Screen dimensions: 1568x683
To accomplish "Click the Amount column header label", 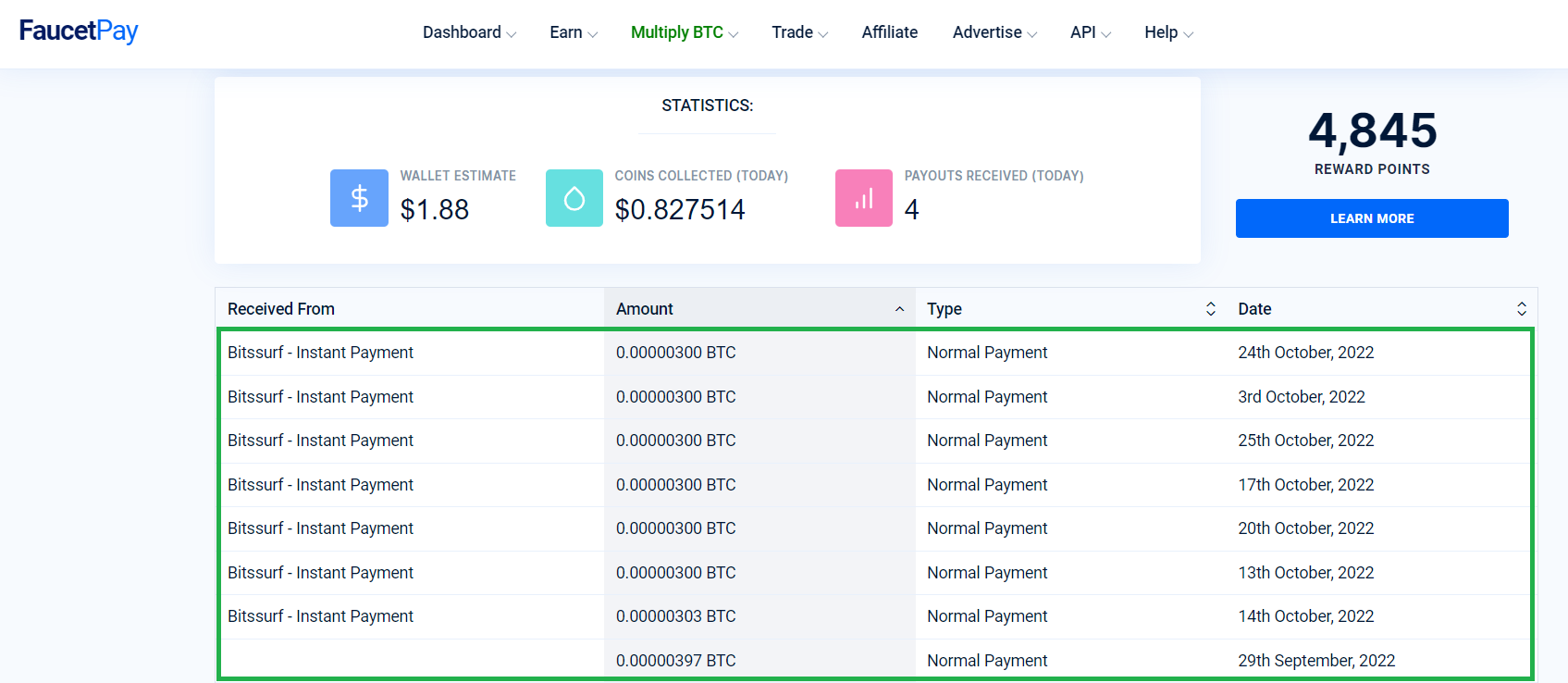I will coord(645,309).
